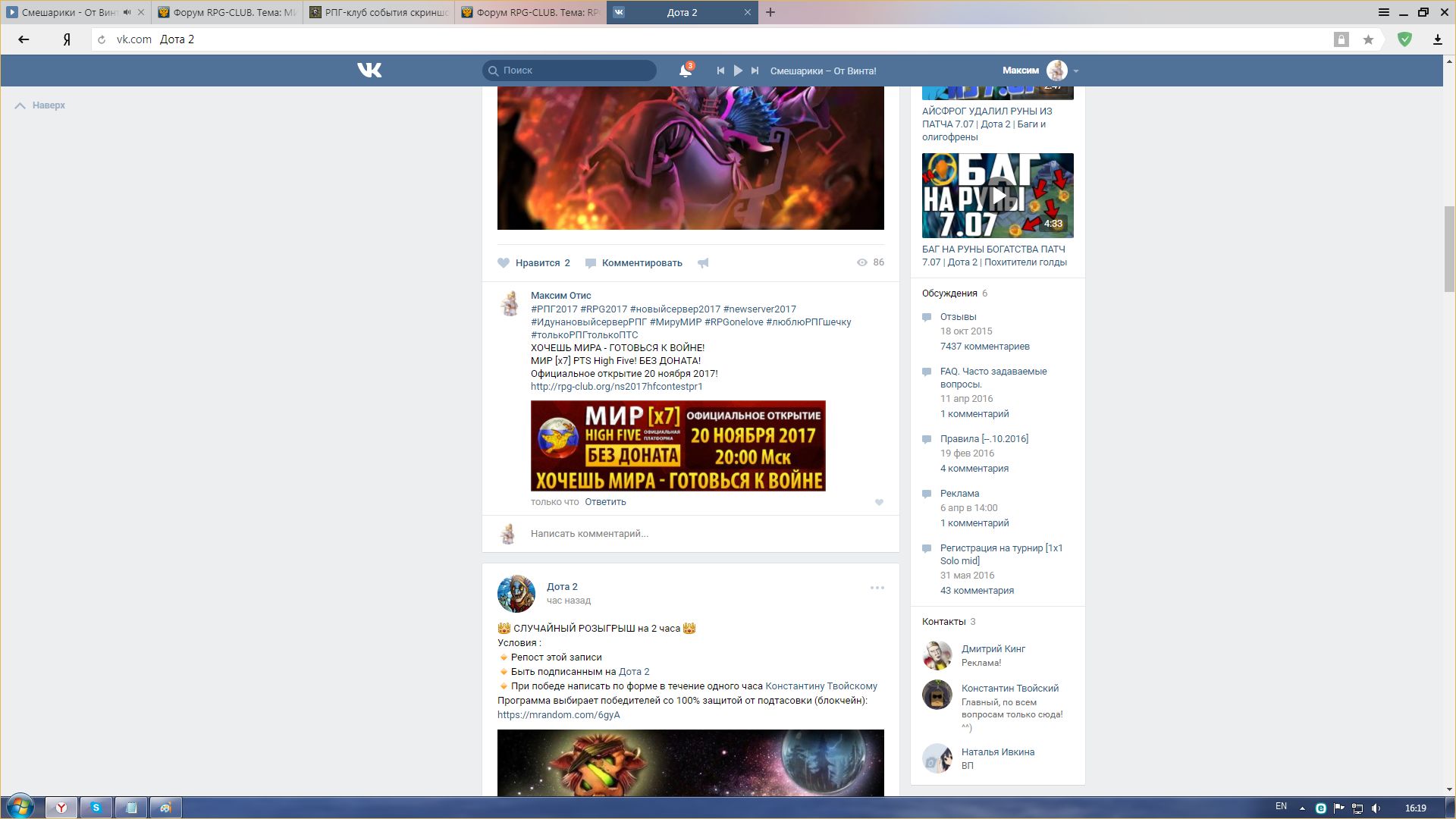Reload the page with refresh icon
Image resolution: width=1456 pixels, height=819 pixels.
click(102, 39)
